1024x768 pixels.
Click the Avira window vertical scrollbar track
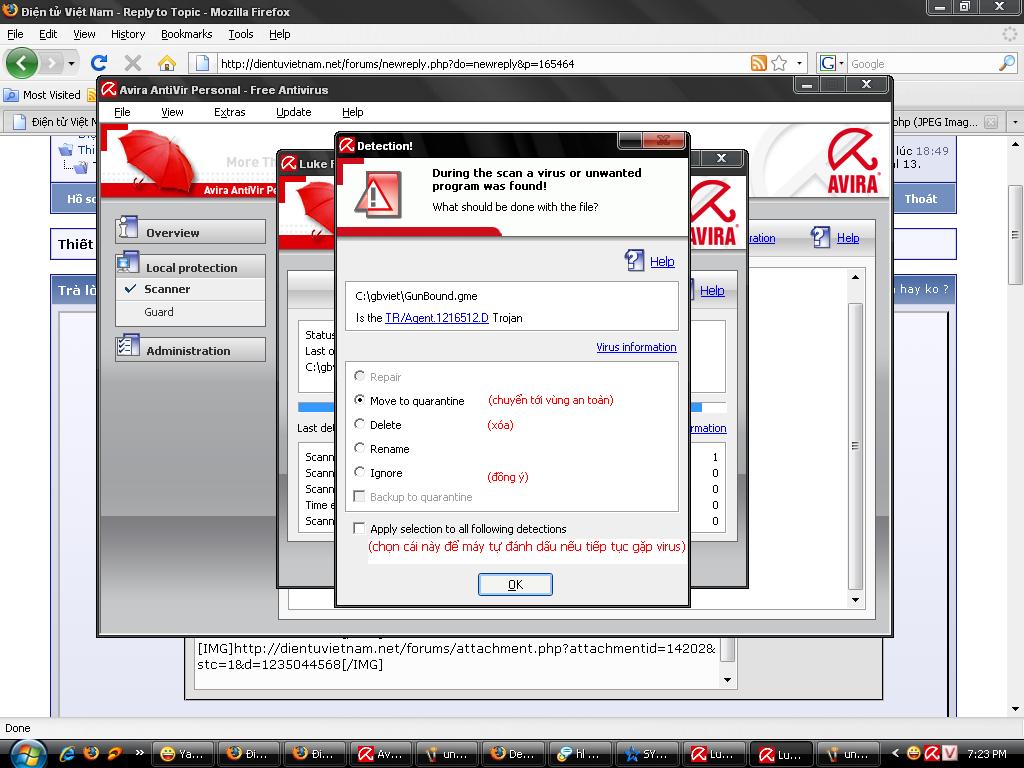click(x=856, y=438)
